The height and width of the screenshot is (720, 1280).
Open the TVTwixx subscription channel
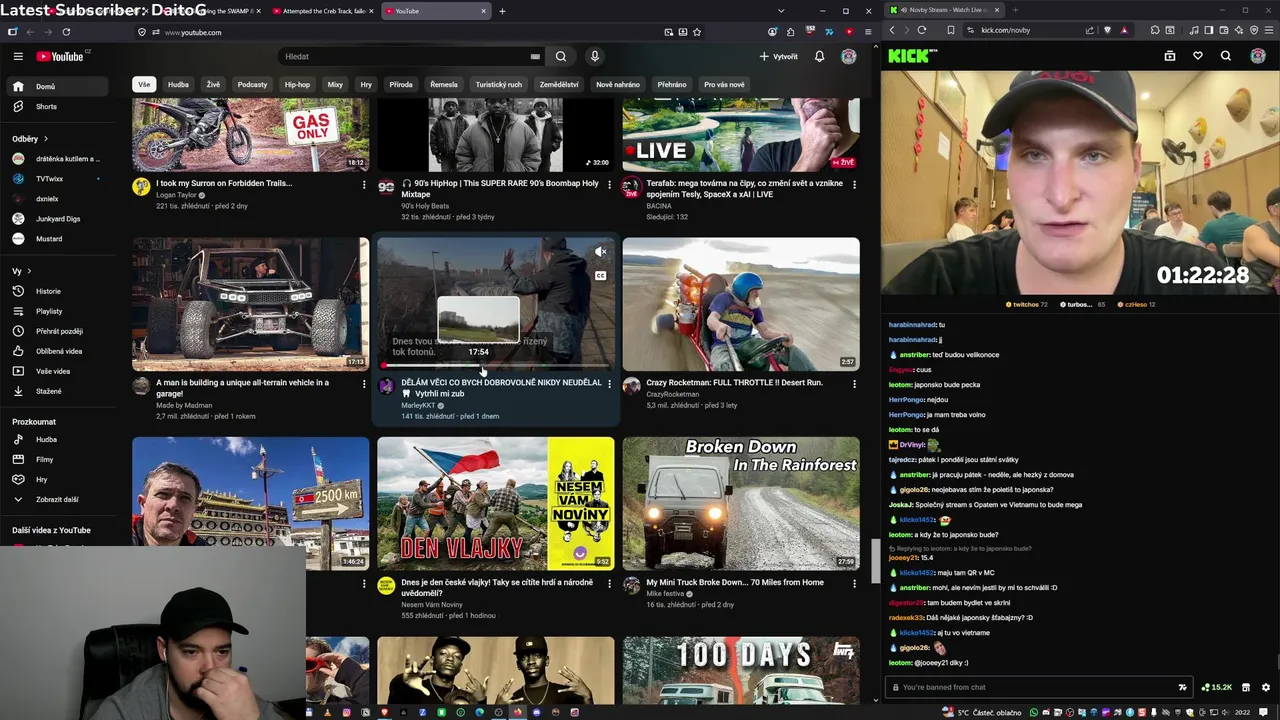pos(58,179)
